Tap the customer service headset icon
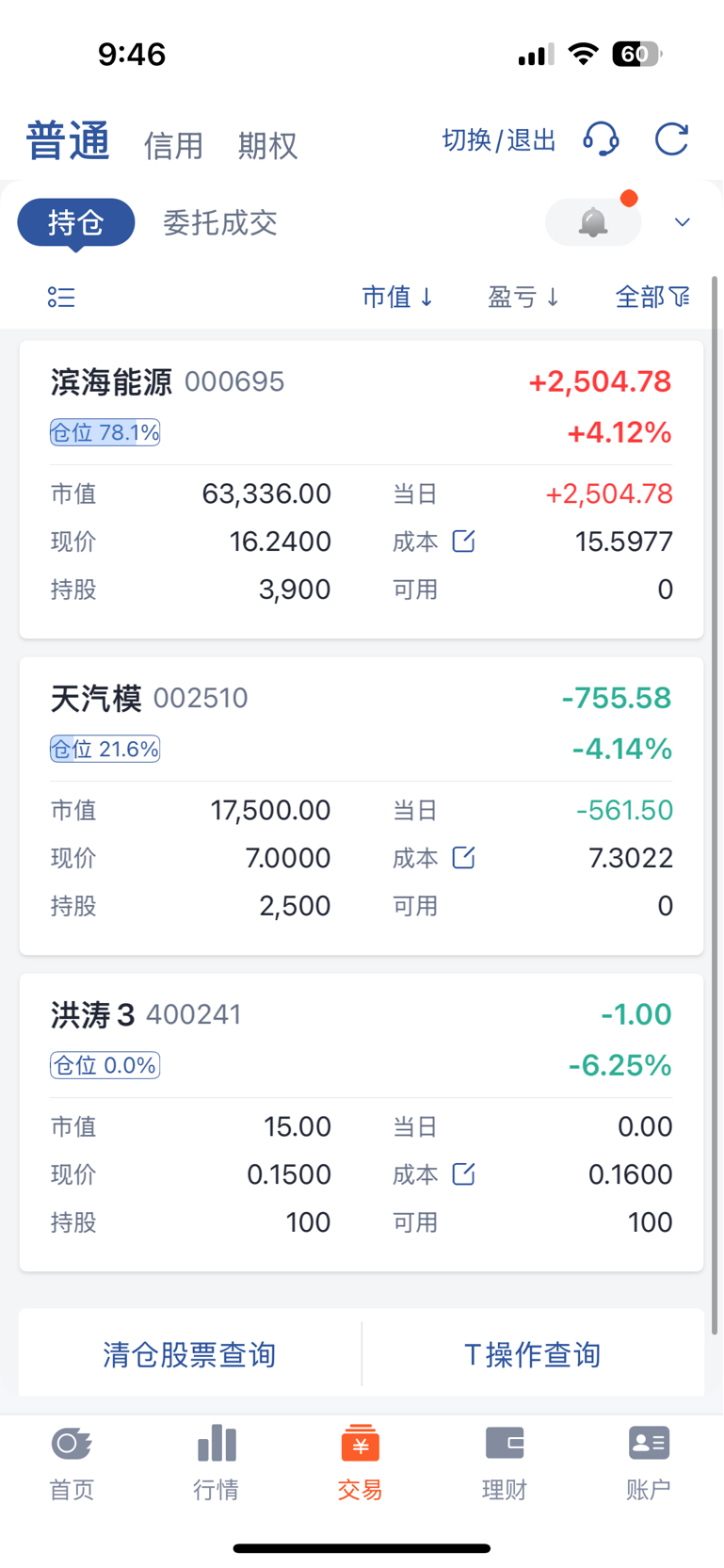 click(601, 139)
